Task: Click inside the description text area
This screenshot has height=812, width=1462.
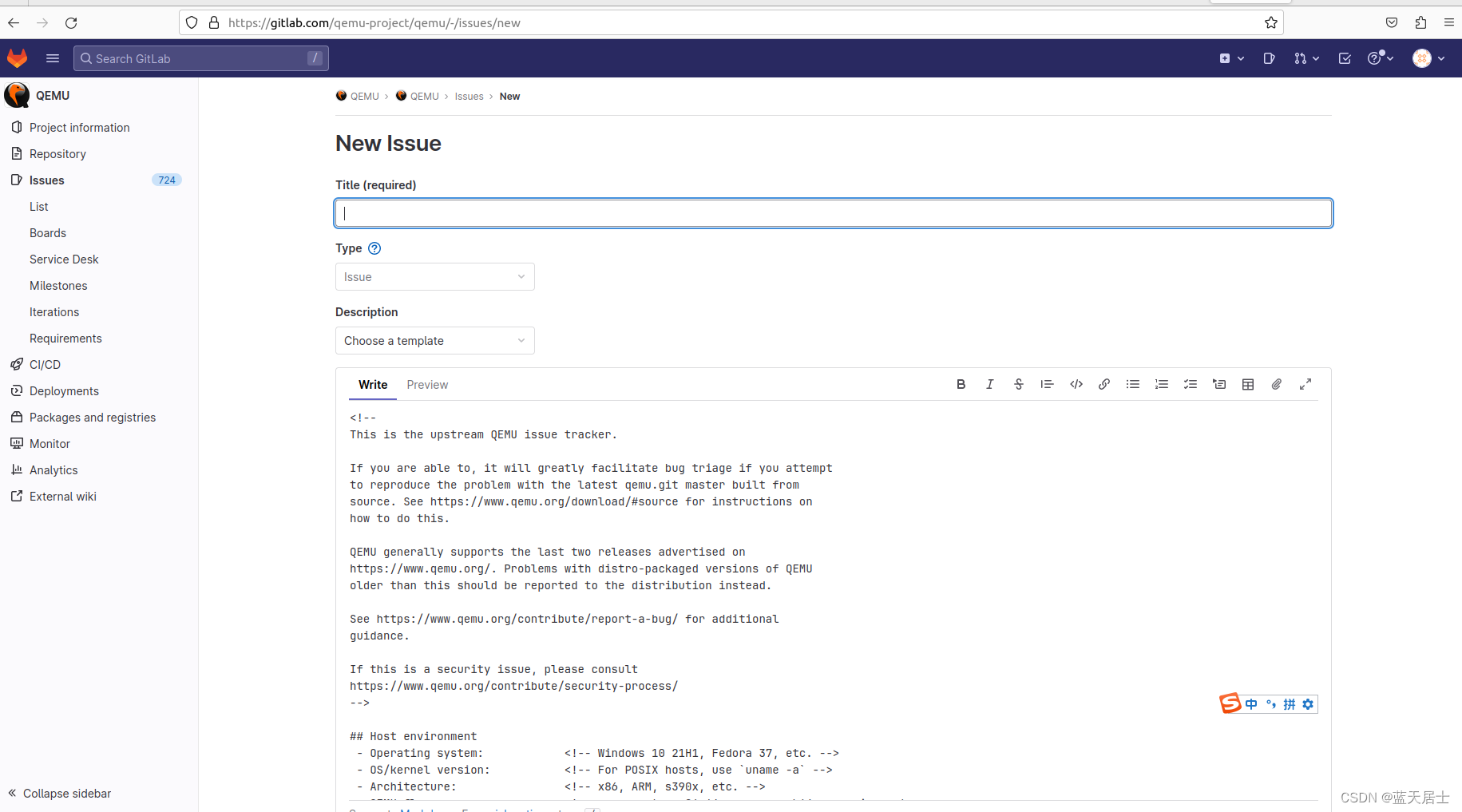Action: coord(834,600)
